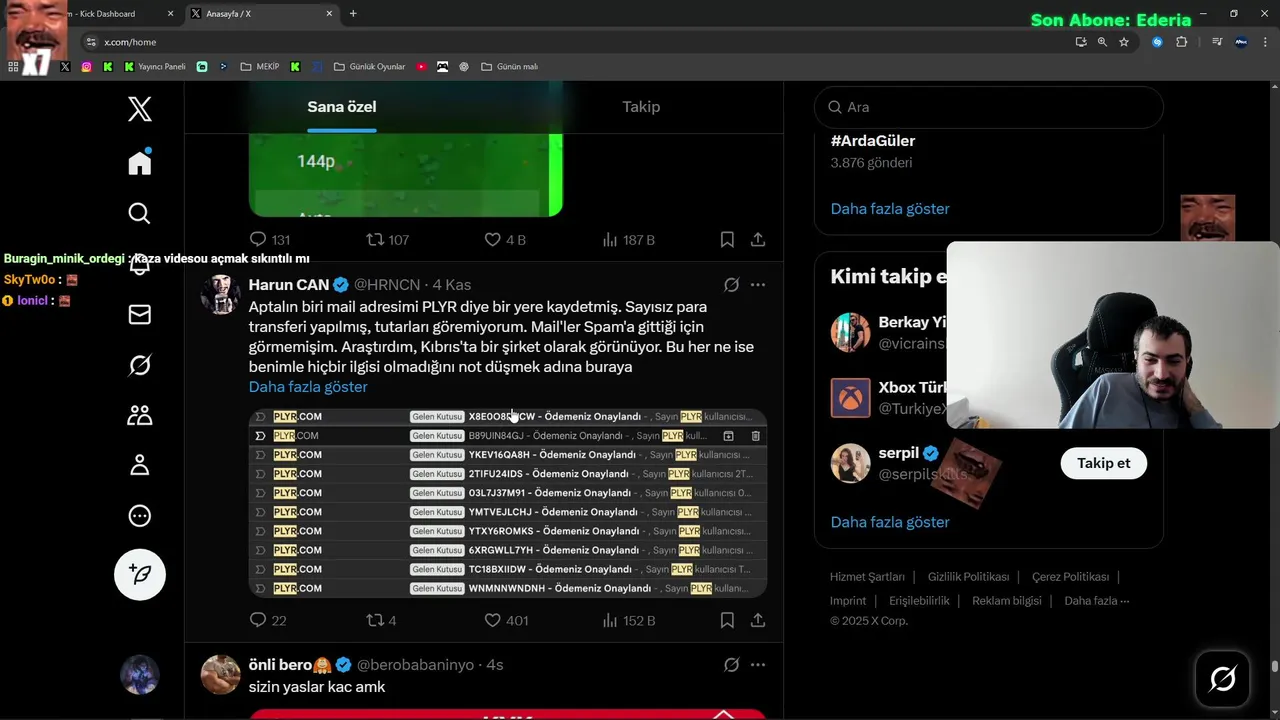Screen dimensions: 1280x720
Task: Open account avatar at the sidebar bottom
Action: 140,675
